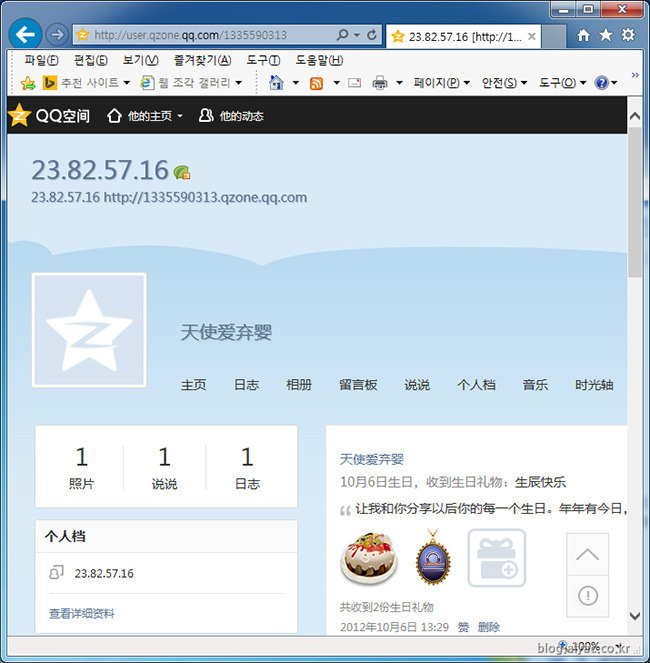Click the command bar Home house icon
650x663 pixels.
coord(276,82)
